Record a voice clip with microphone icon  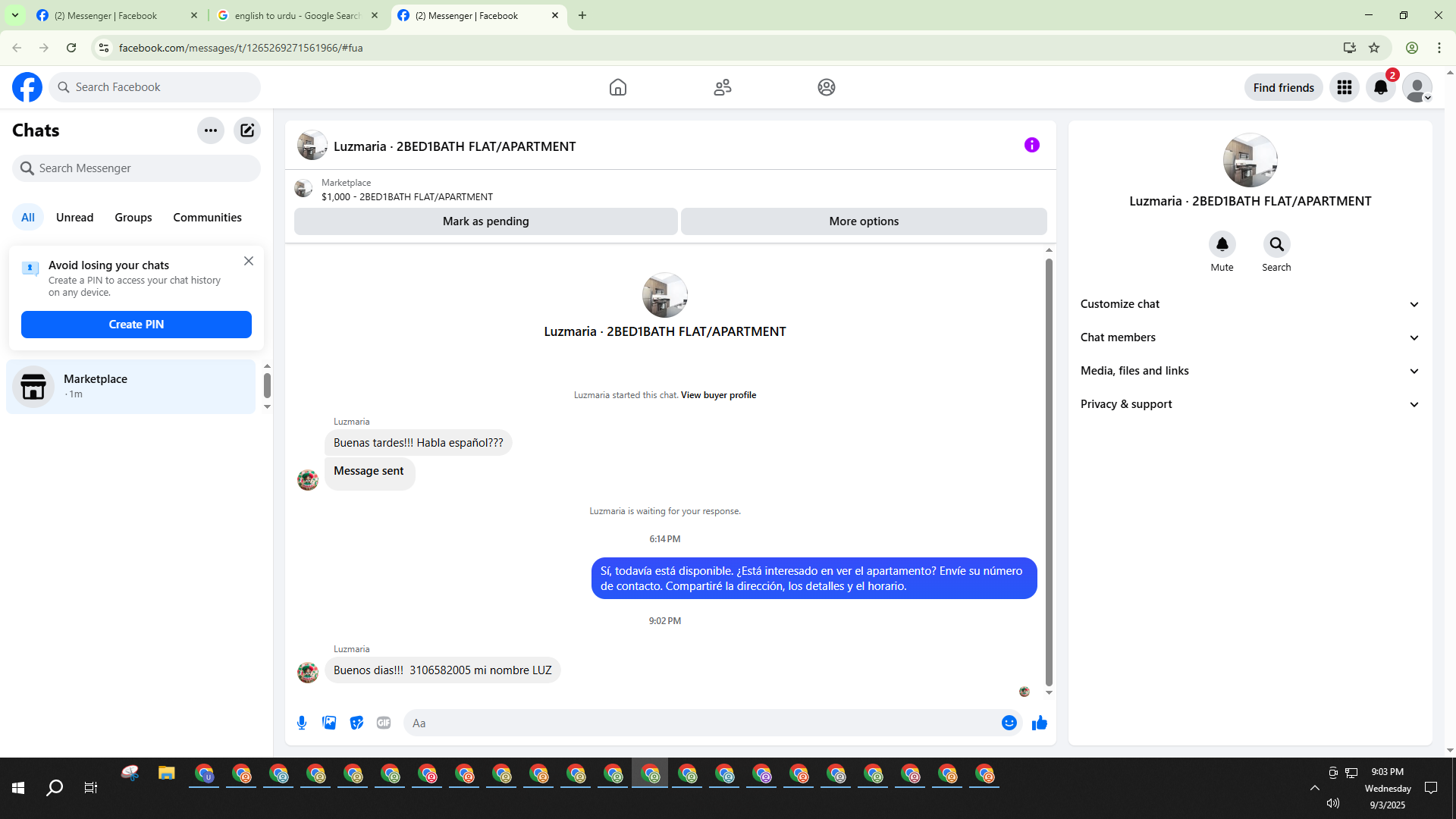[302, 723]
